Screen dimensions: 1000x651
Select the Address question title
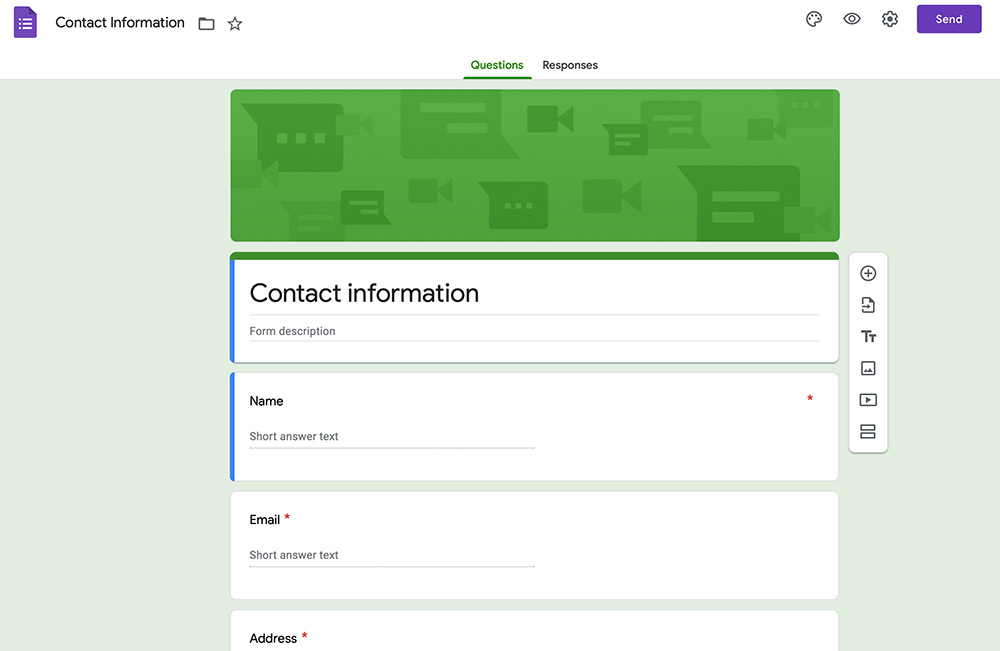[273, 638]
